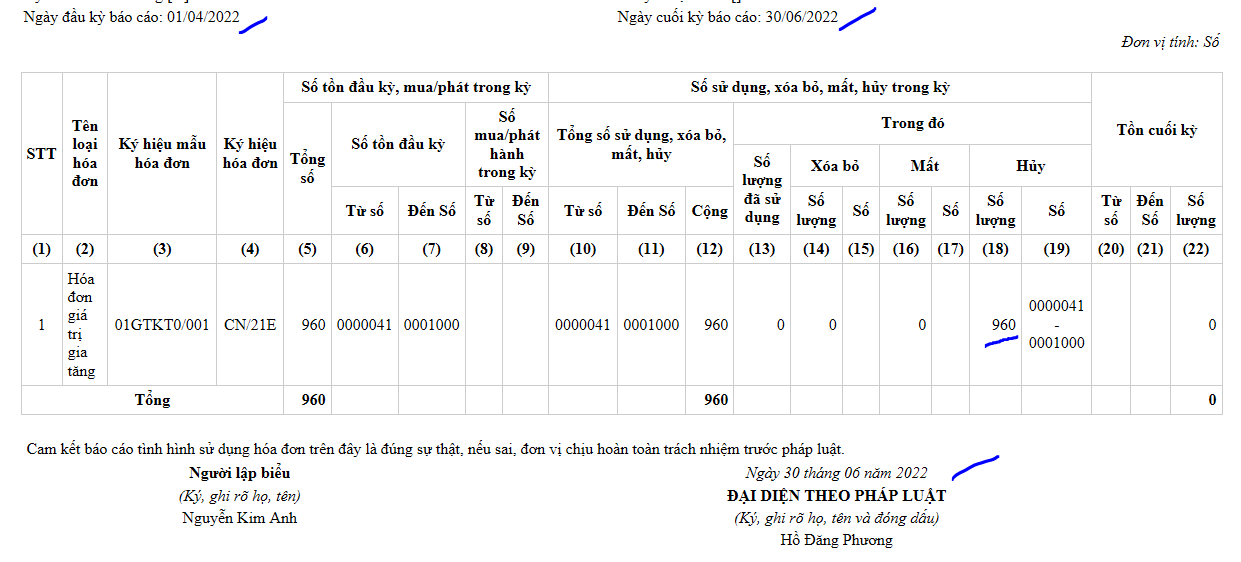Click the "Xóa bỏ" column header
Viewport: 1241px width, 562px height.
(834, 166)
